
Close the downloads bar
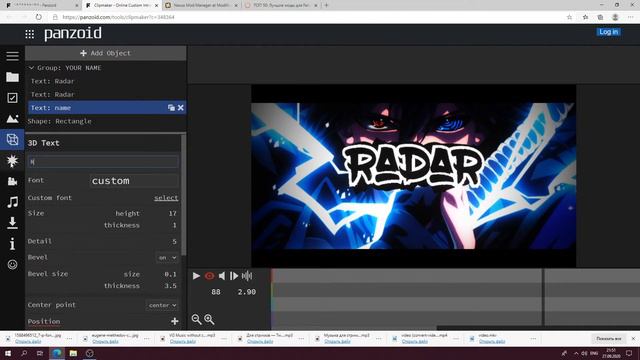click(633, 339)
